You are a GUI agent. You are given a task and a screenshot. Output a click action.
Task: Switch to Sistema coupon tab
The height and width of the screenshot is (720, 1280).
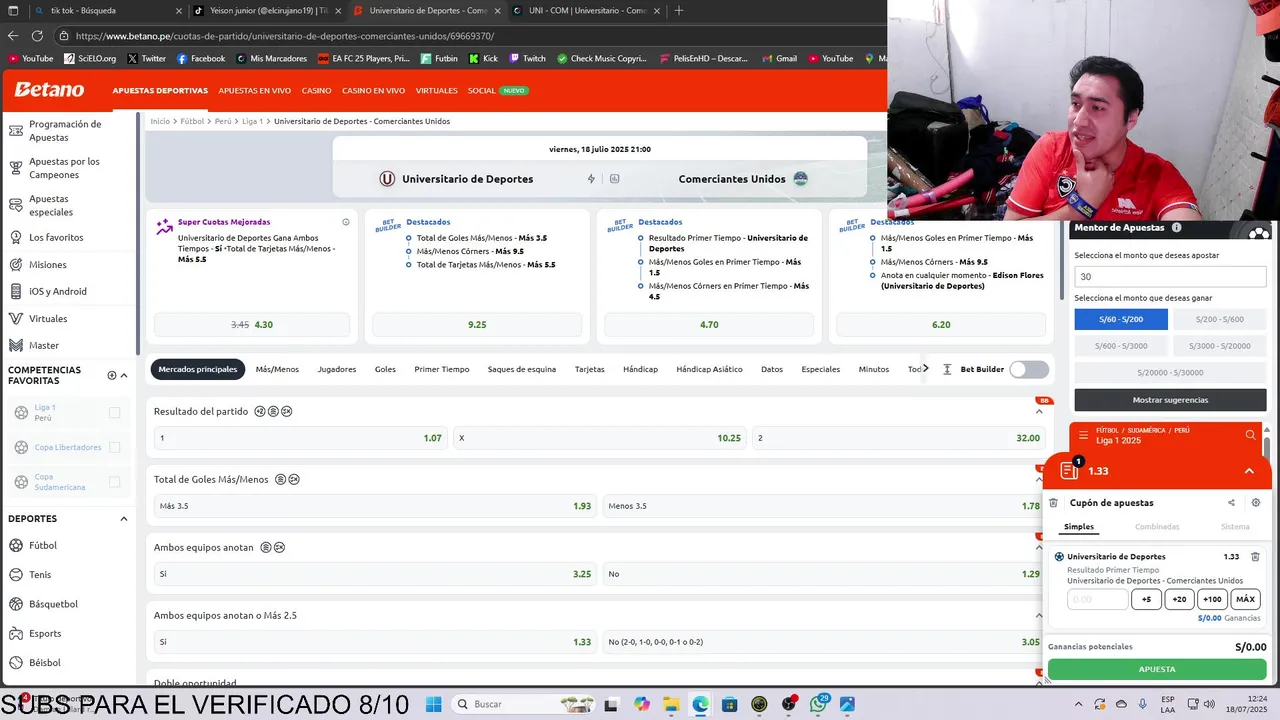pos(1235,527)
